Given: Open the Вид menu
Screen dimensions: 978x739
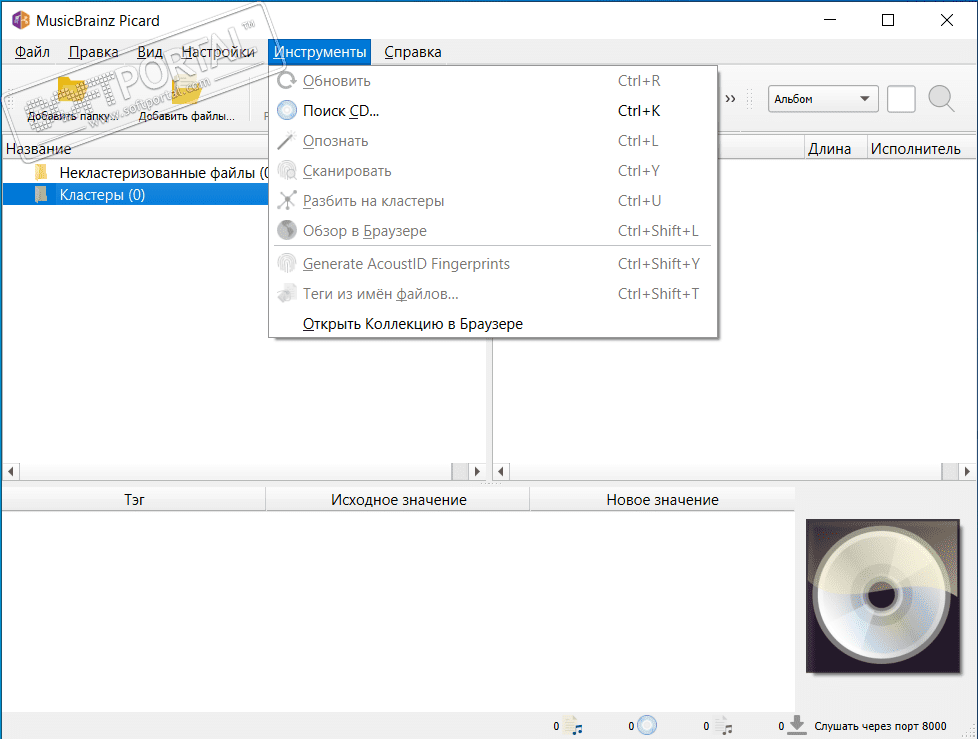Looking at the screenshot, I should pyautogui.click(x=150, y=52).
